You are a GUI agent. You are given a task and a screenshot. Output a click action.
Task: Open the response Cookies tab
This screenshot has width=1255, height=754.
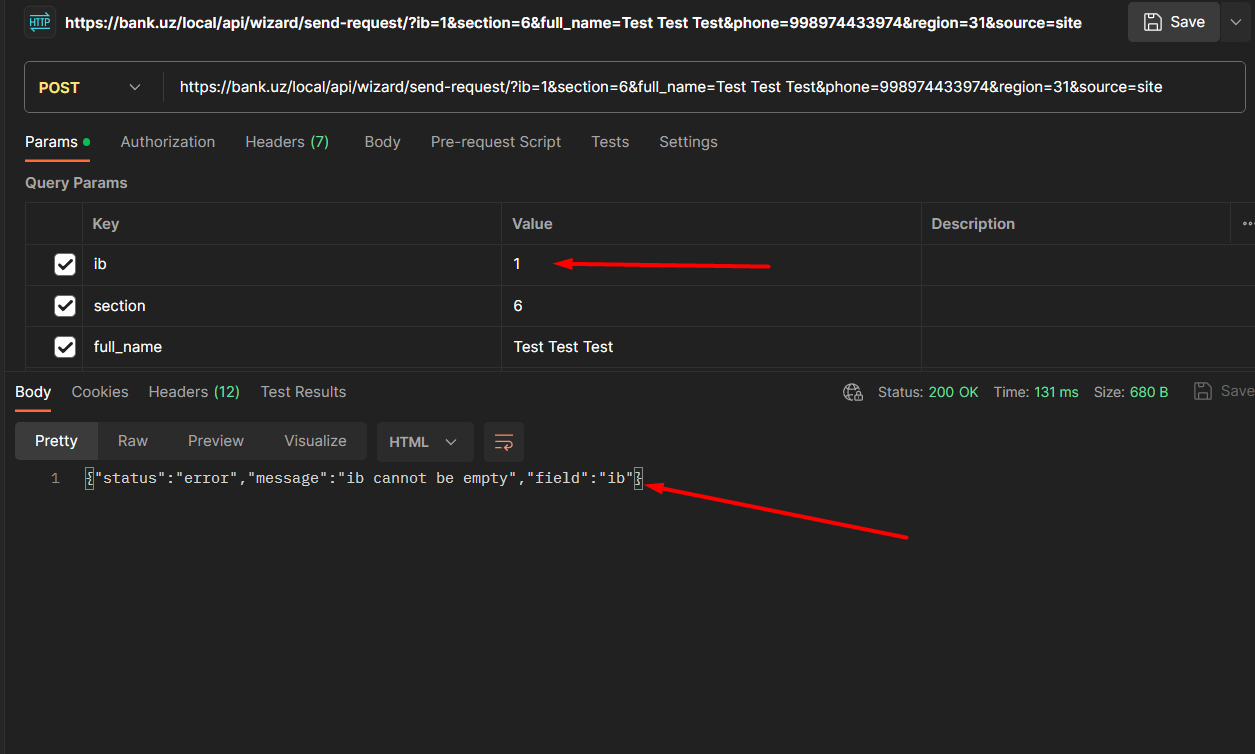[x=100, y=392]
